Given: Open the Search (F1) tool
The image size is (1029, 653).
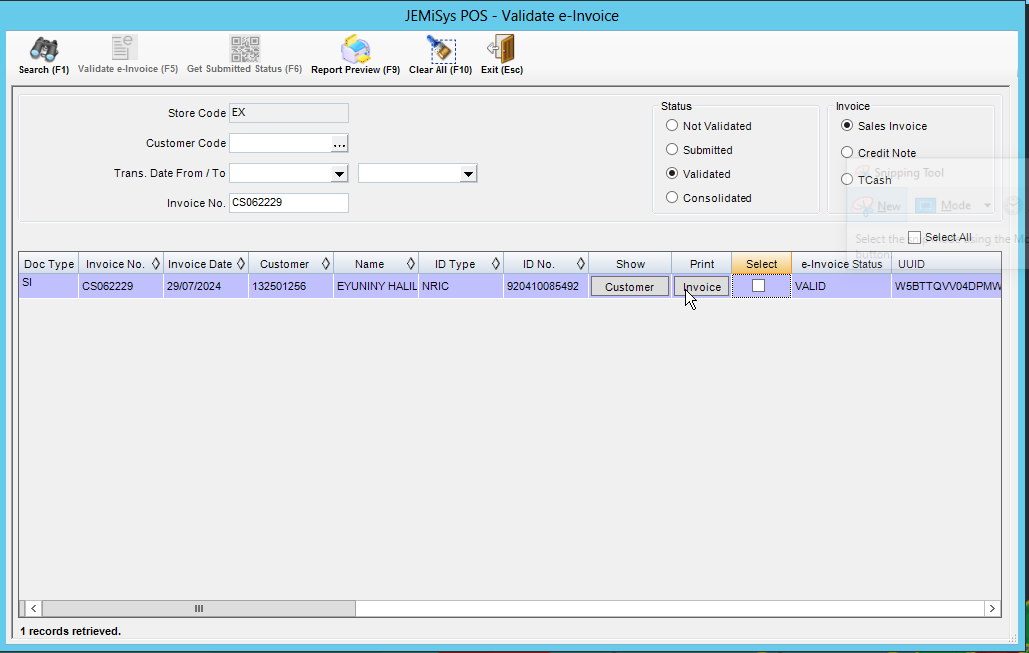Looking at the screenshot, I should coord(42,54).
